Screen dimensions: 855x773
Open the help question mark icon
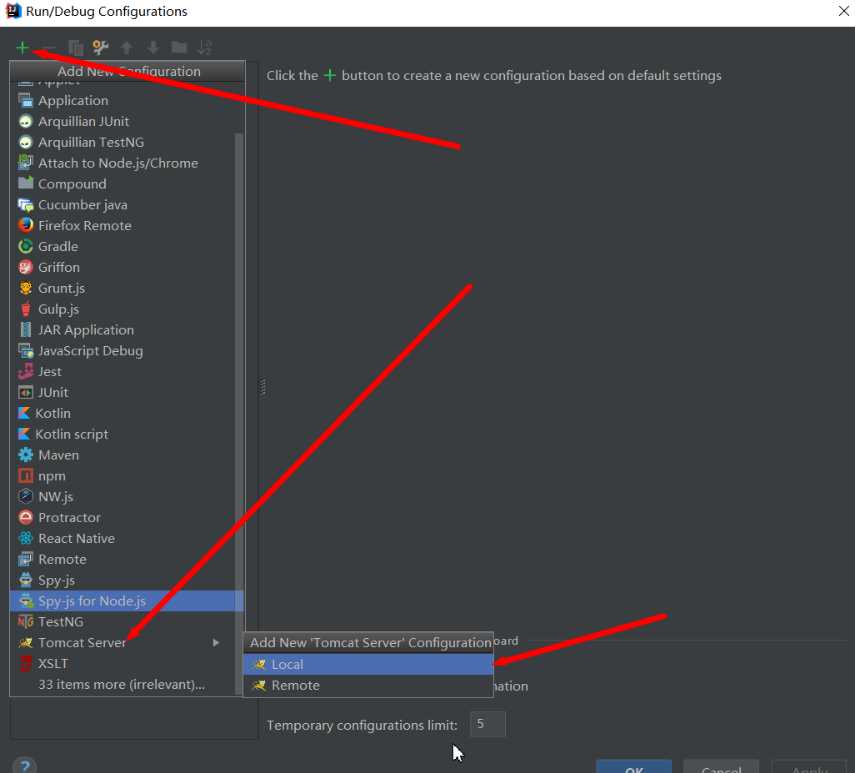(25, 765)
